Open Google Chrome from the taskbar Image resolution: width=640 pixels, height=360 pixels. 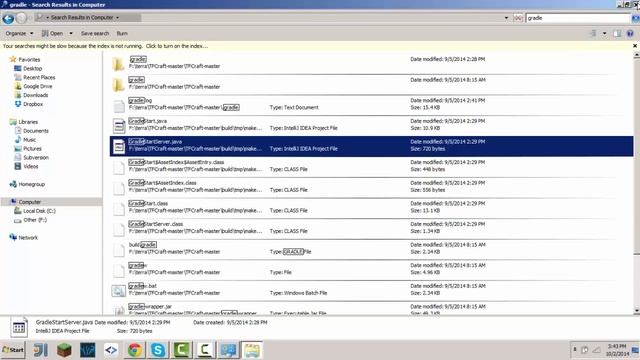click(x=134, y=350)
